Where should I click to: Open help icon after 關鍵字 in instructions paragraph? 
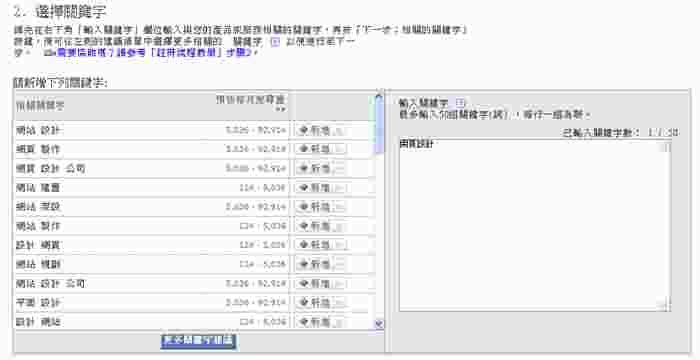275,42
